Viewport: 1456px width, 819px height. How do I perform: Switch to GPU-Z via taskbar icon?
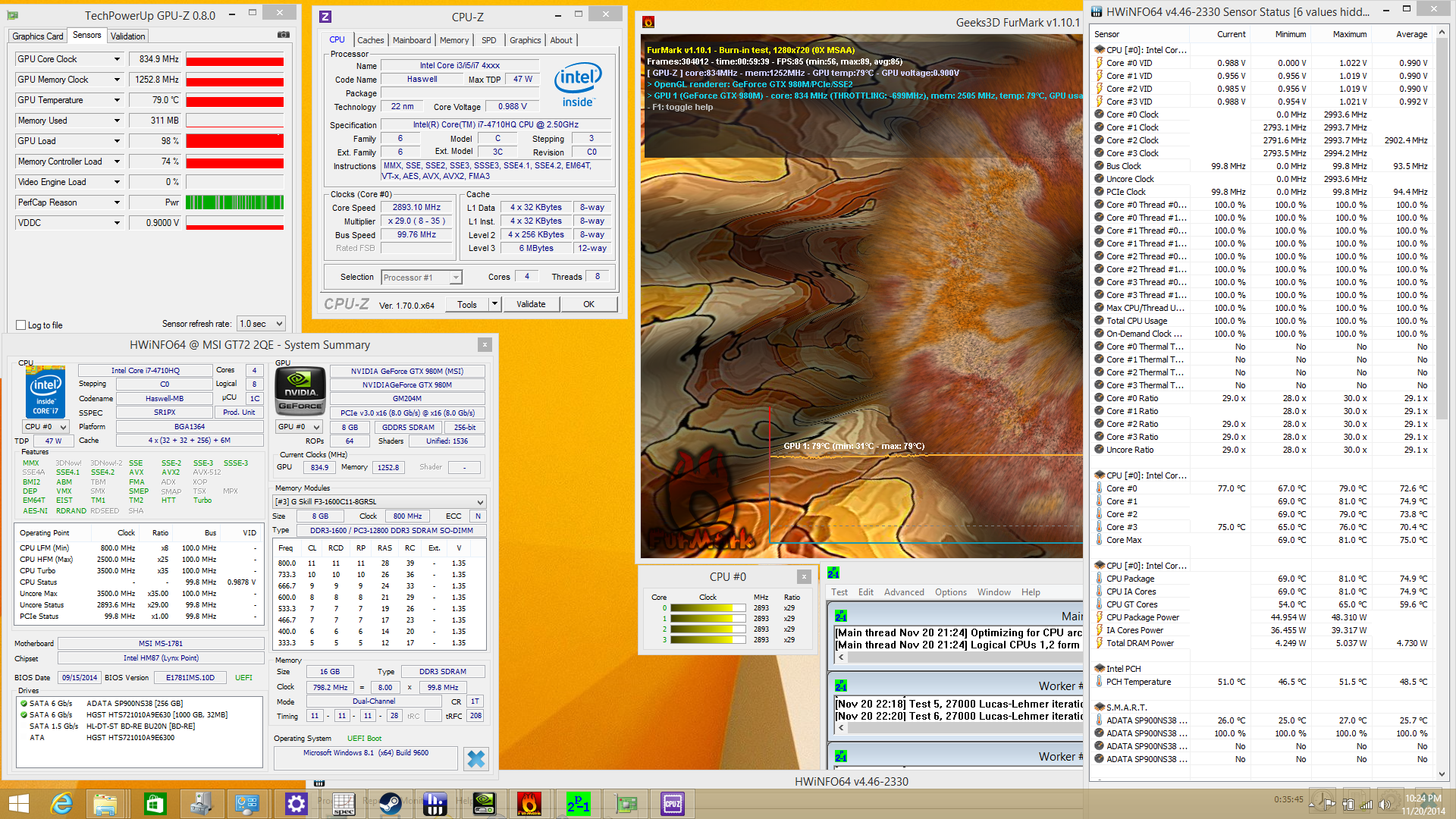(x=626, y=804)
